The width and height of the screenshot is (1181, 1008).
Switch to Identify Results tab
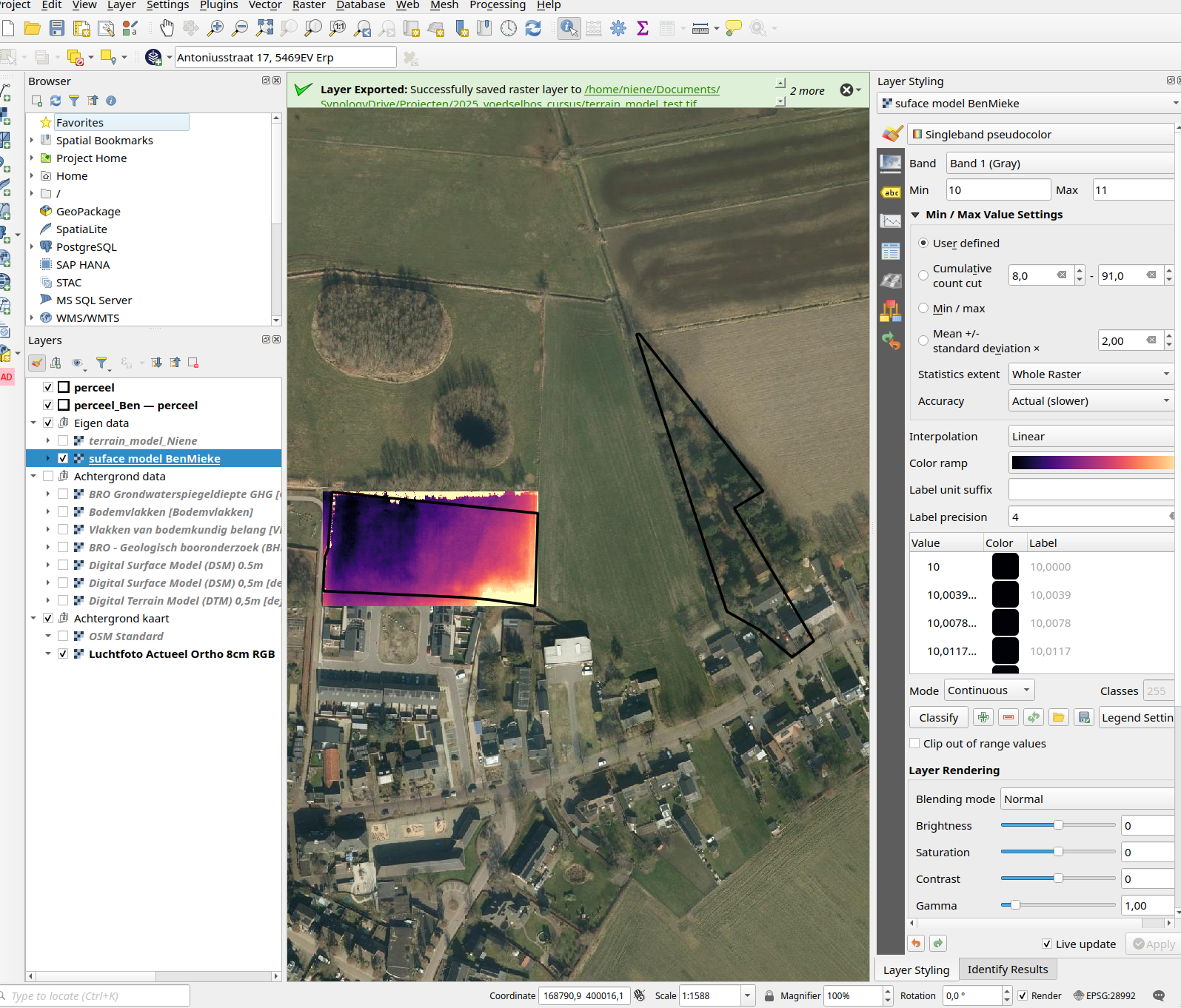1007,970
